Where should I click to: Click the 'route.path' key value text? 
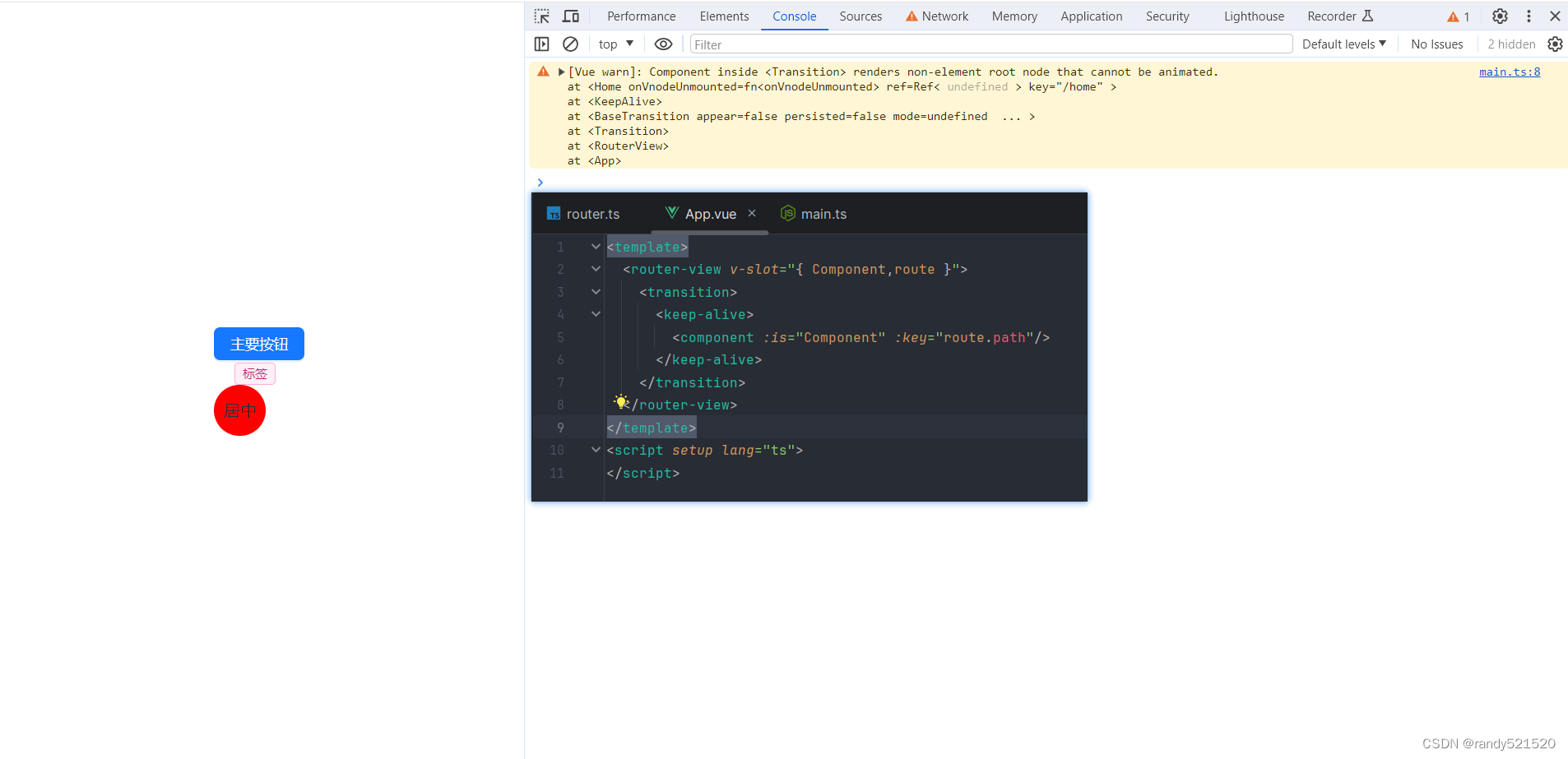(984, 338)
